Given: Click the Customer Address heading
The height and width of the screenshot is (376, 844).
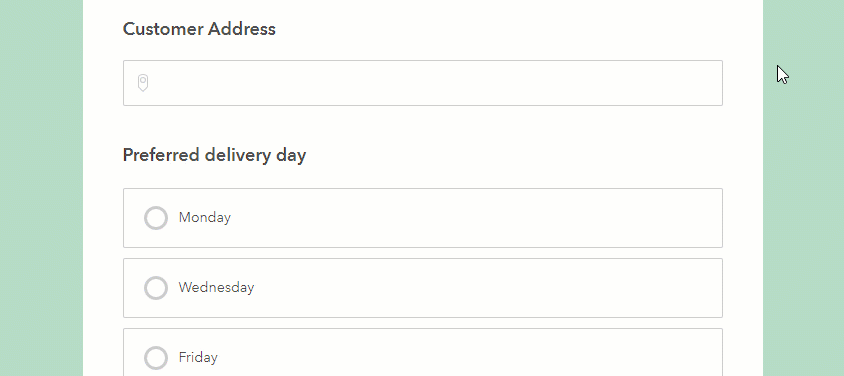Looking at the screenshot, I should (x=199, y=29).
